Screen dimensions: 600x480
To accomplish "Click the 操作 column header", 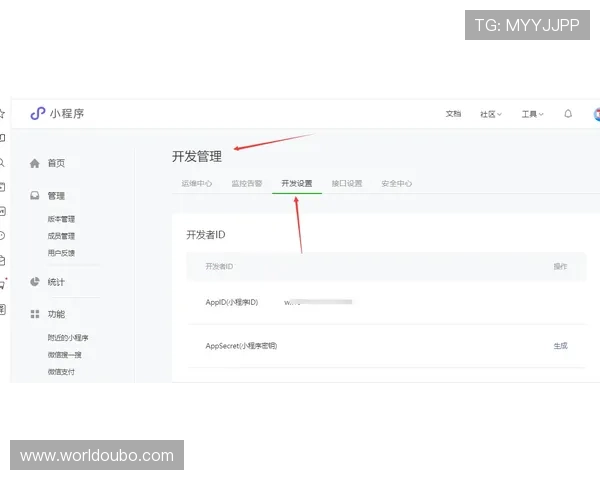I will point(561,266).
